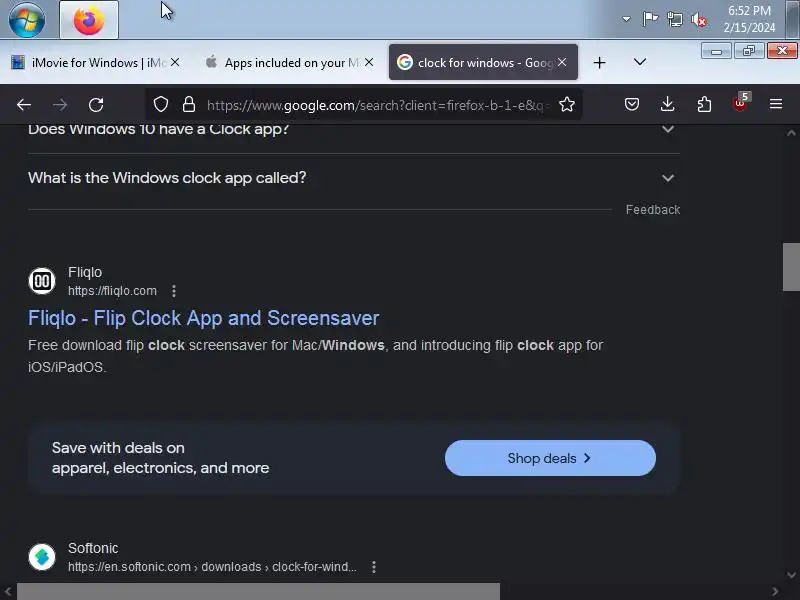Open the list all tabs chevron
The image size is (800, 600).
pyautogui.click(x=640, y=62)
